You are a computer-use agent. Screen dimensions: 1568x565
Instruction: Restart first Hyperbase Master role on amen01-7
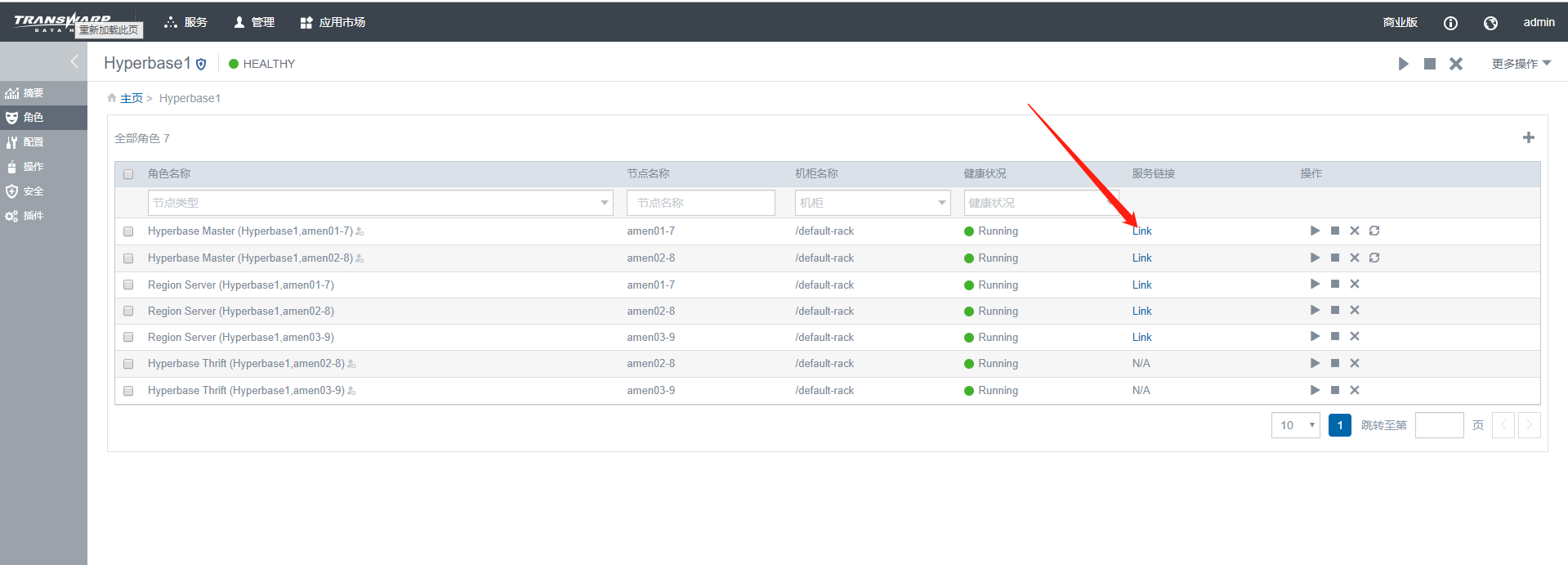[x=1374, y=231]
